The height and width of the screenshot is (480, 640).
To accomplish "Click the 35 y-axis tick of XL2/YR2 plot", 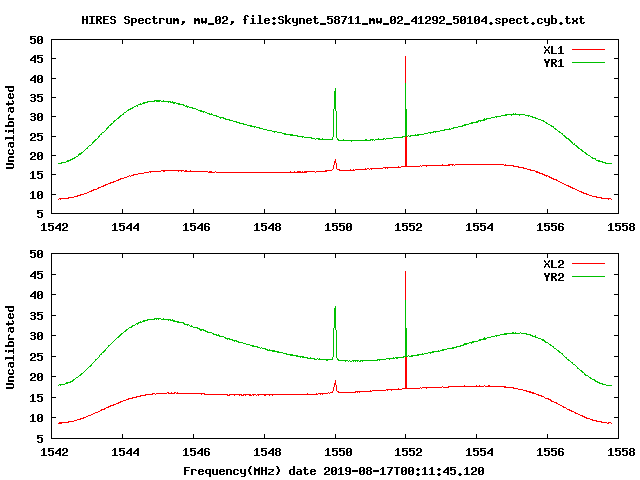I will 36,316.
